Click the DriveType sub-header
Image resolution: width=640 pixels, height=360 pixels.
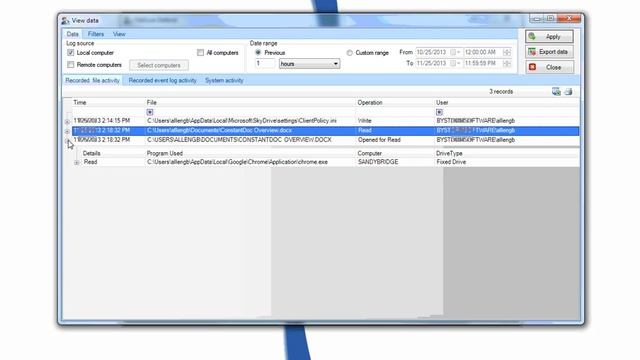(449, 153)
